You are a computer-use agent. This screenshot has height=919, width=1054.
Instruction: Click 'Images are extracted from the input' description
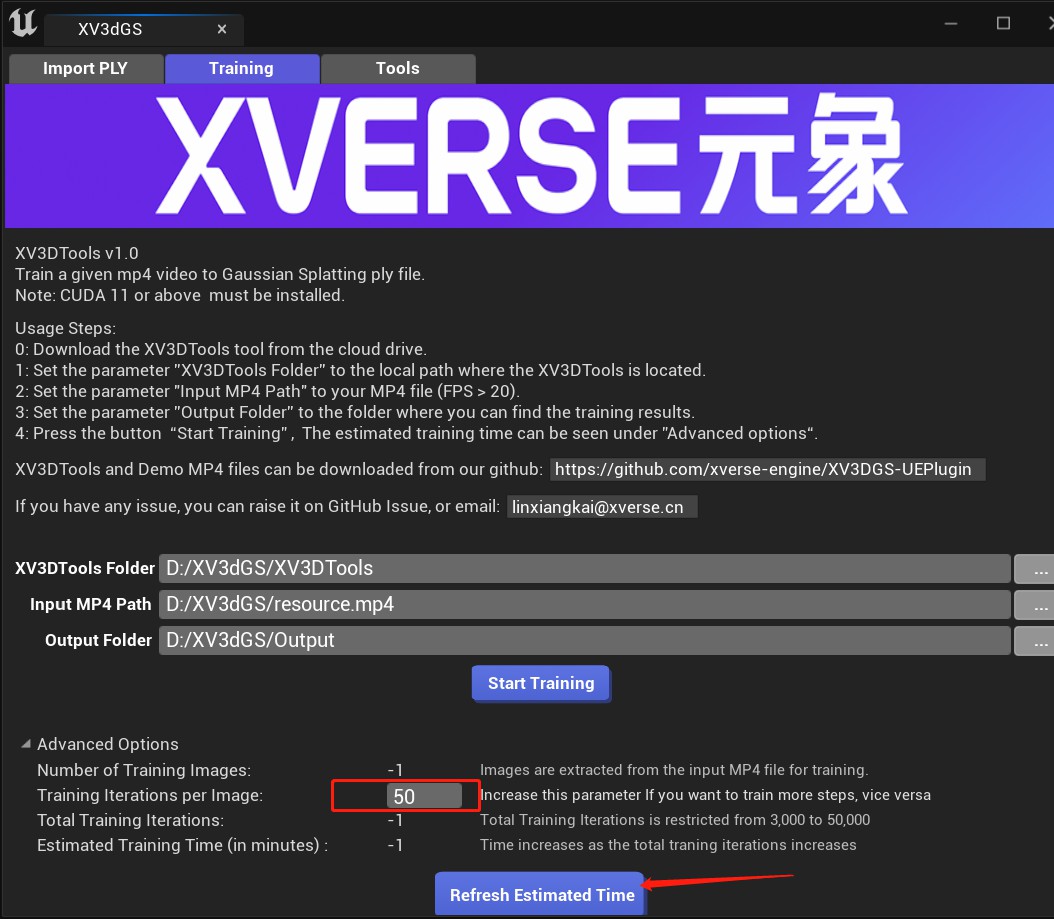674,770
